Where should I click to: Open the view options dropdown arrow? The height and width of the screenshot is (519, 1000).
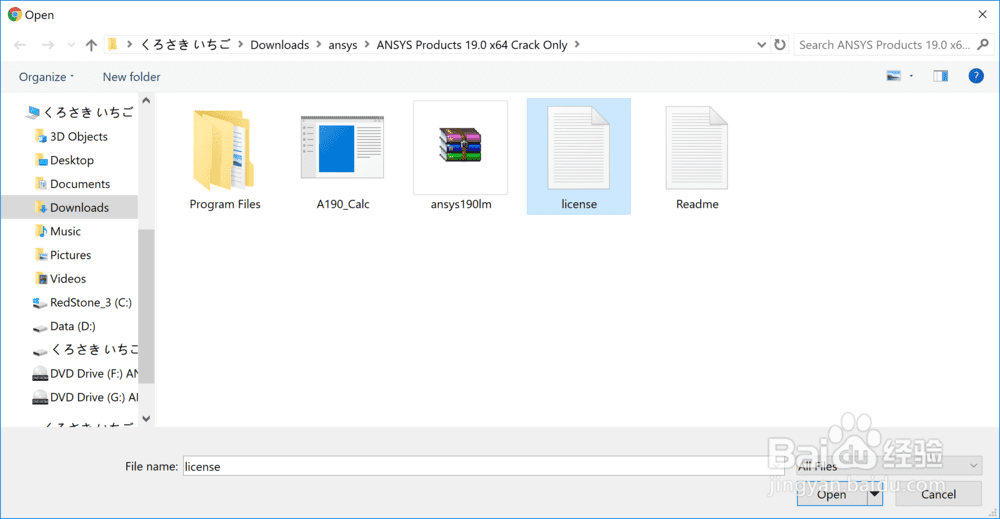click(x=911, y=76)
